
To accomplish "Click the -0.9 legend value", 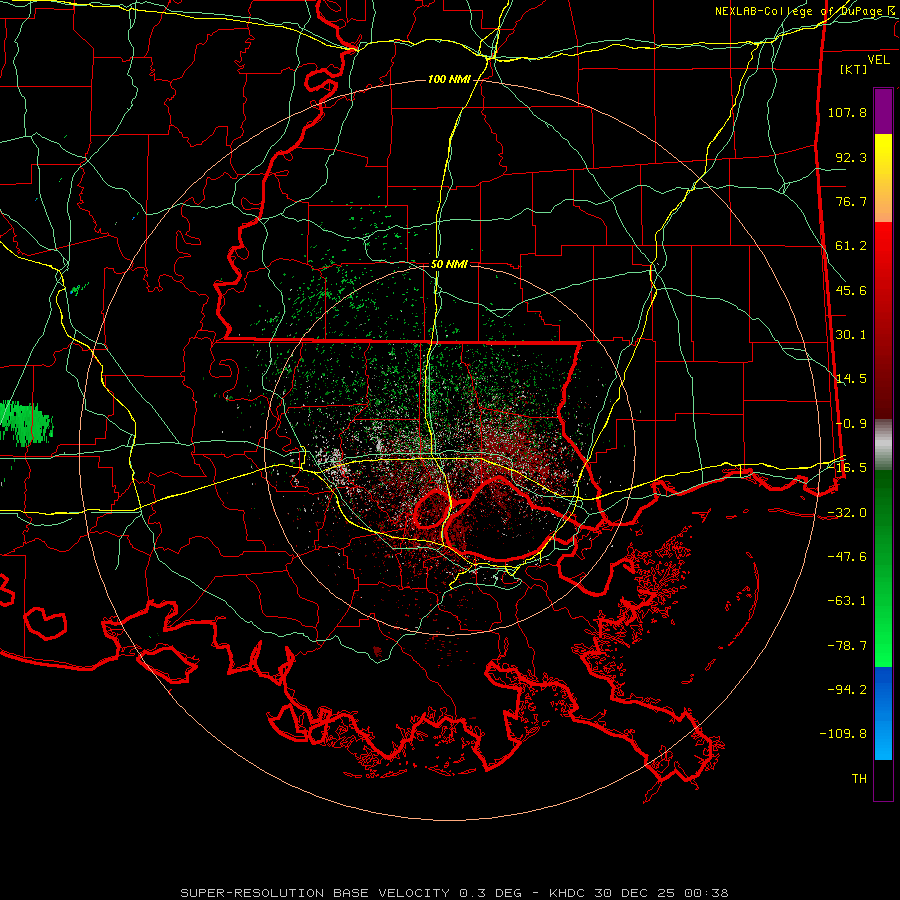I will [851, 424].
